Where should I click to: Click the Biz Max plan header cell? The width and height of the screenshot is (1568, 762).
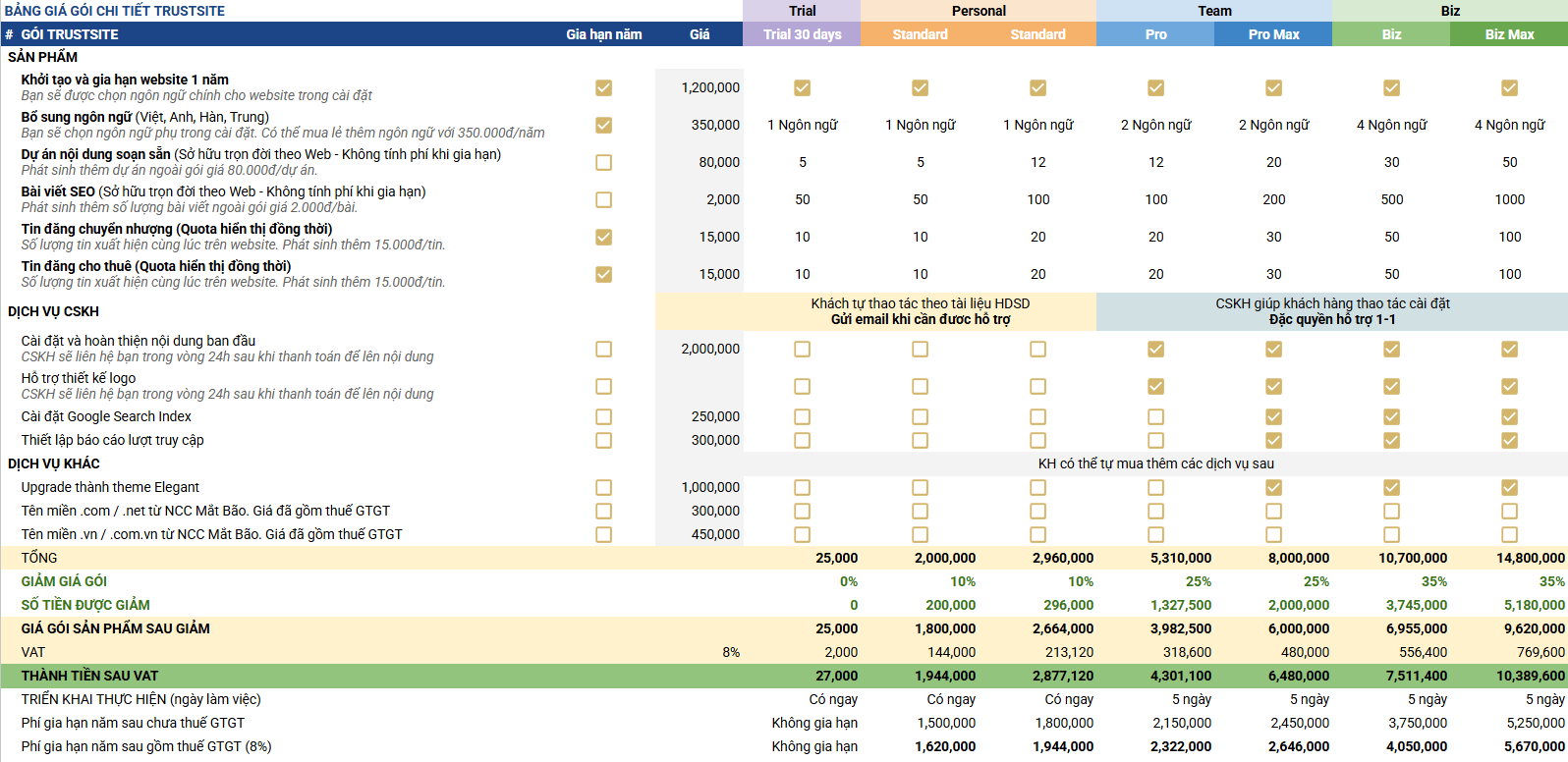(1509, 34)
